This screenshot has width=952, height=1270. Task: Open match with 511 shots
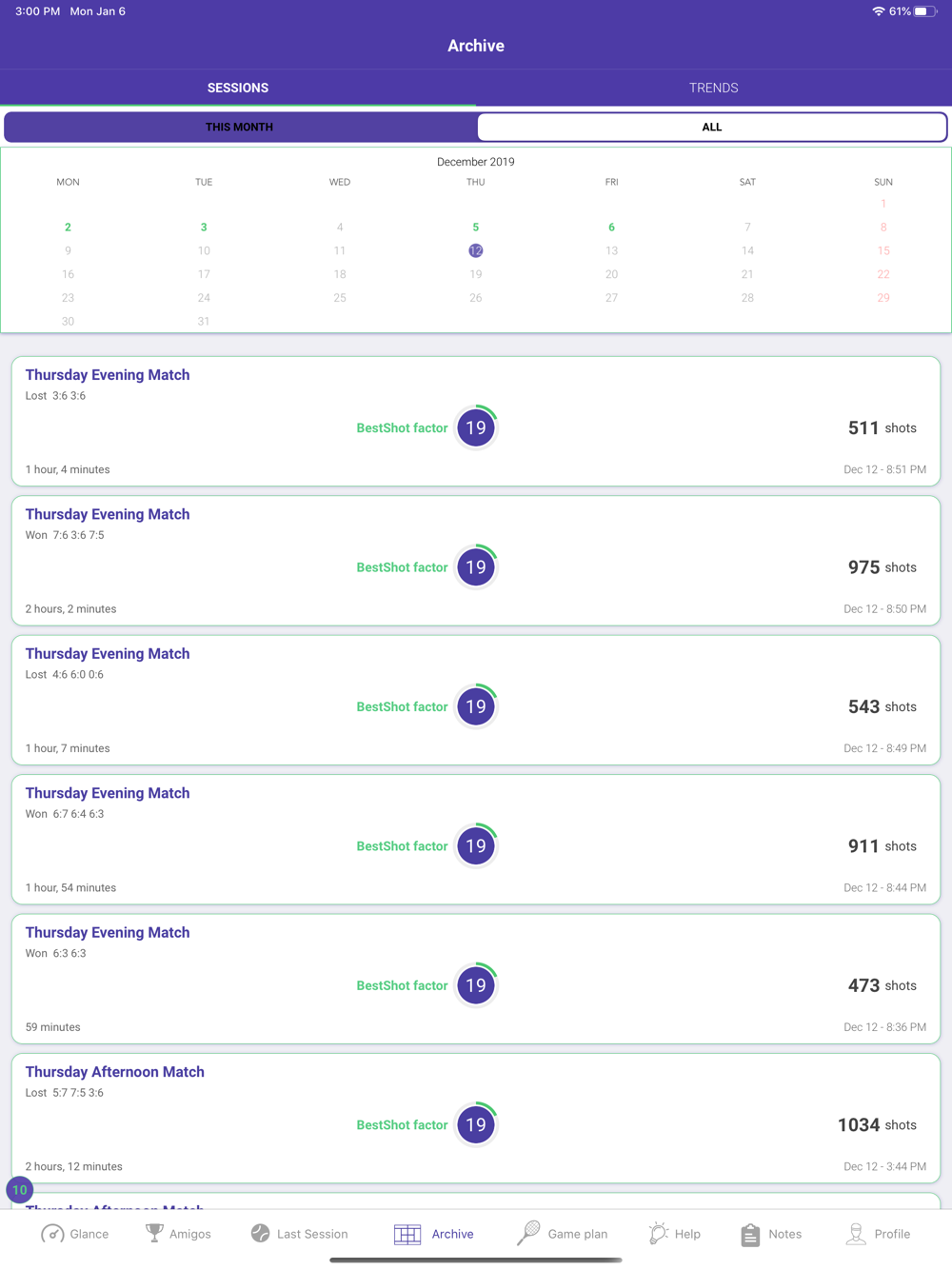click(476, 422)
